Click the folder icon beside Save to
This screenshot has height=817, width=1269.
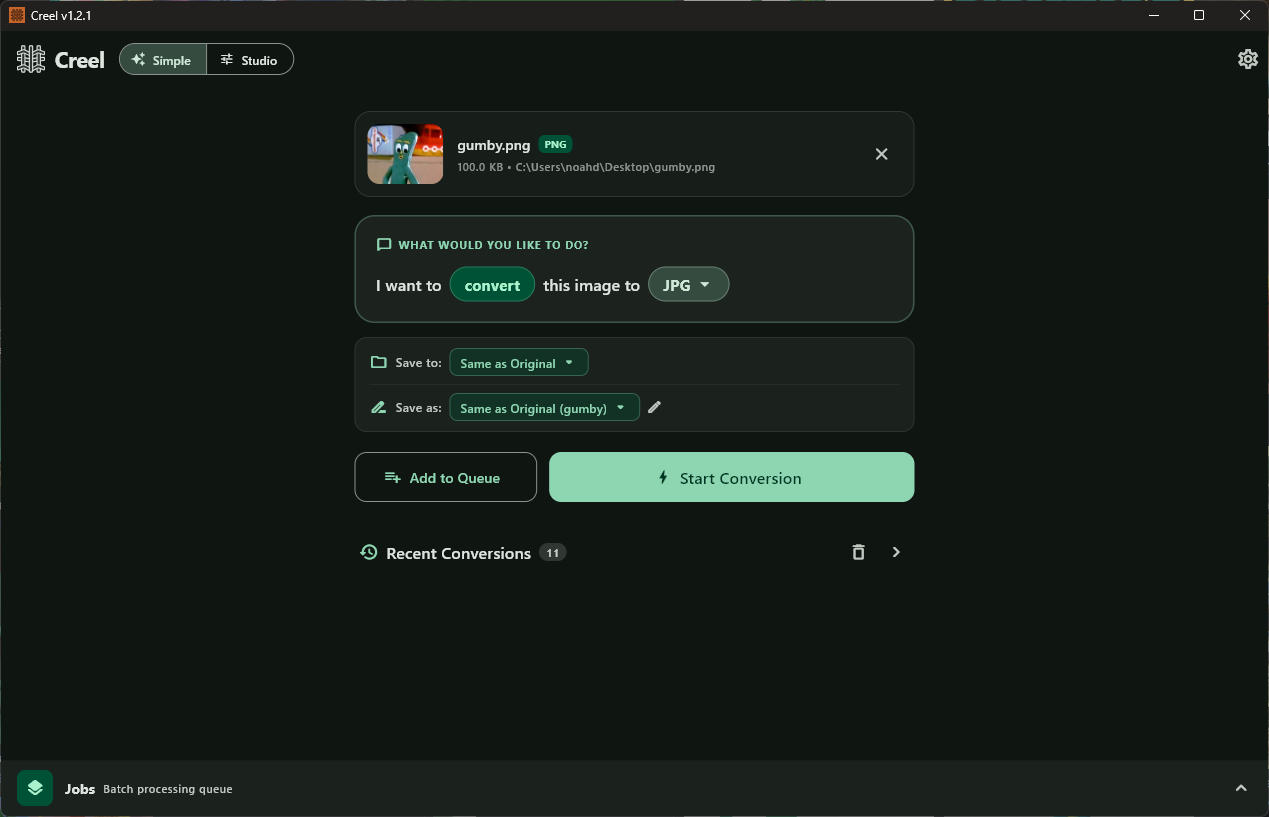tap(378, 362)
